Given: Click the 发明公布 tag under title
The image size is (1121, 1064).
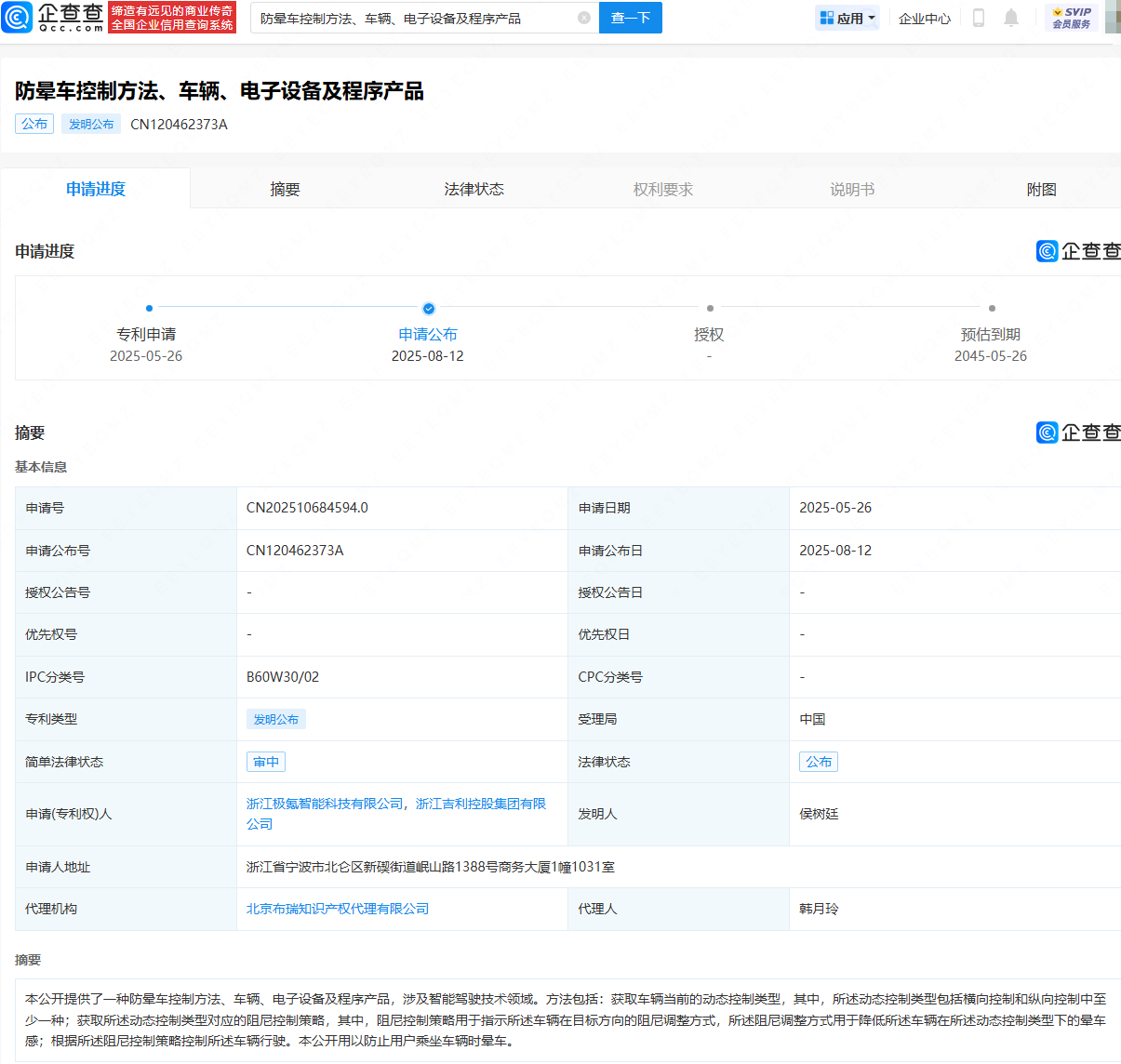Looking at the screenshot, I should (x=91, y=124).
